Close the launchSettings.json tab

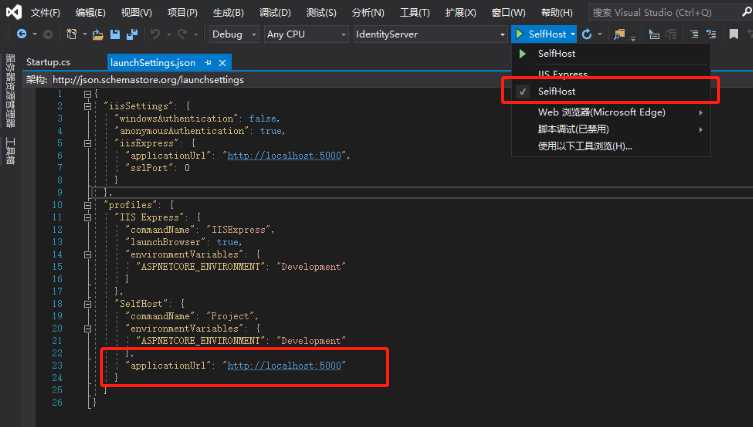(x=222, y=63)
